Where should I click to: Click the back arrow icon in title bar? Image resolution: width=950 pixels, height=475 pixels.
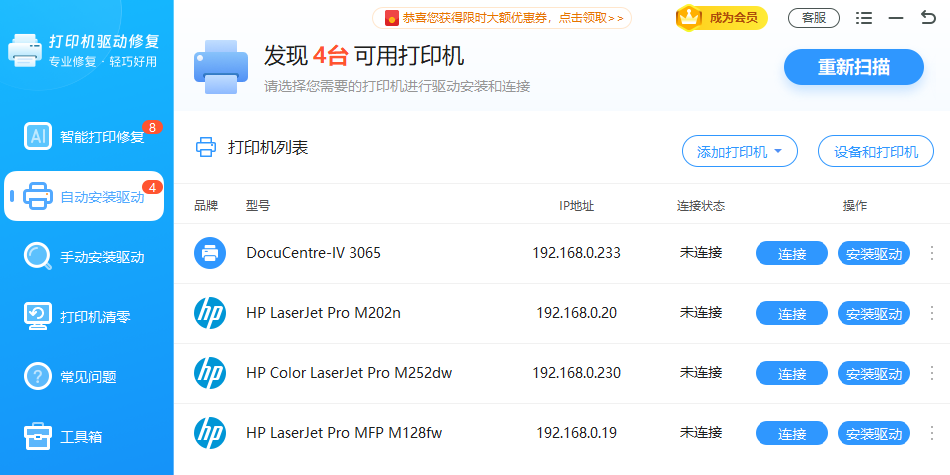click(928, 18)
